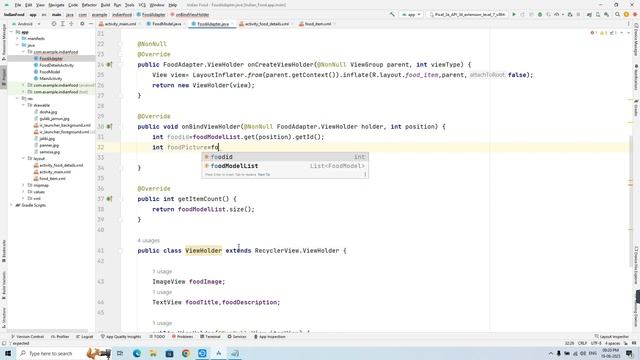The image size is (640, 360).
Task: Open samosa.jpg in drawable folder
Action: click(x=49, y=152)
